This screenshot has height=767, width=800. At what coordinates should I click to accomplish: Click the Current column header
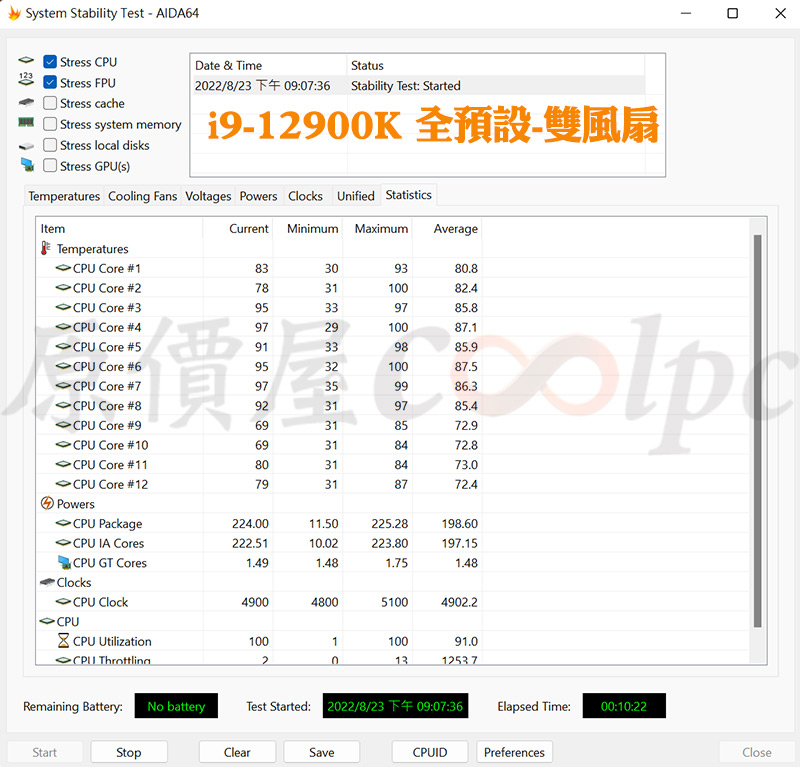[x=238, y=229]
